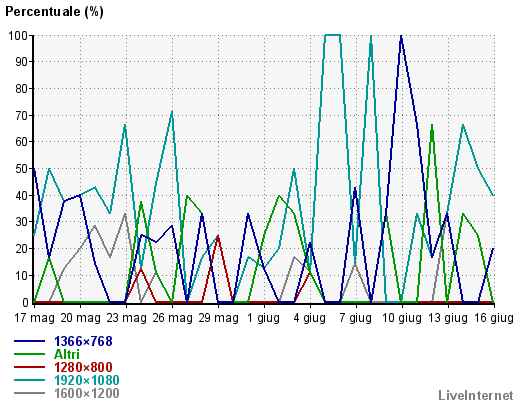Click the 16 giug date label
Screen dimensions: 520x405
[494, 318]
